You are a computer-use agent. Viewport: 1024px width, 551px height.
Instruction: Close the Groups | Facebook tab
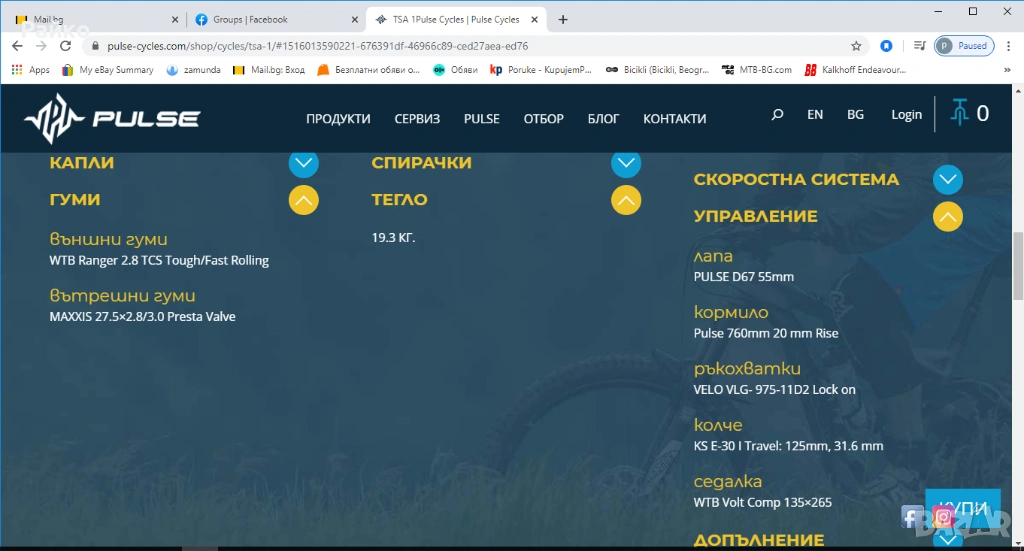click(355, 20)
